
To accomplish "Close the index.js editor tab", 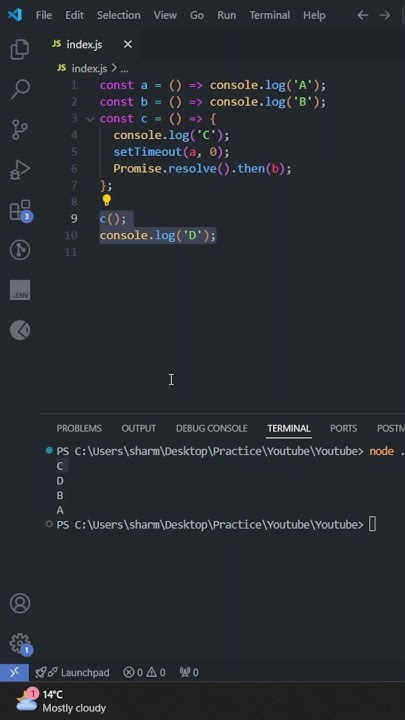I will click(128, 44).
